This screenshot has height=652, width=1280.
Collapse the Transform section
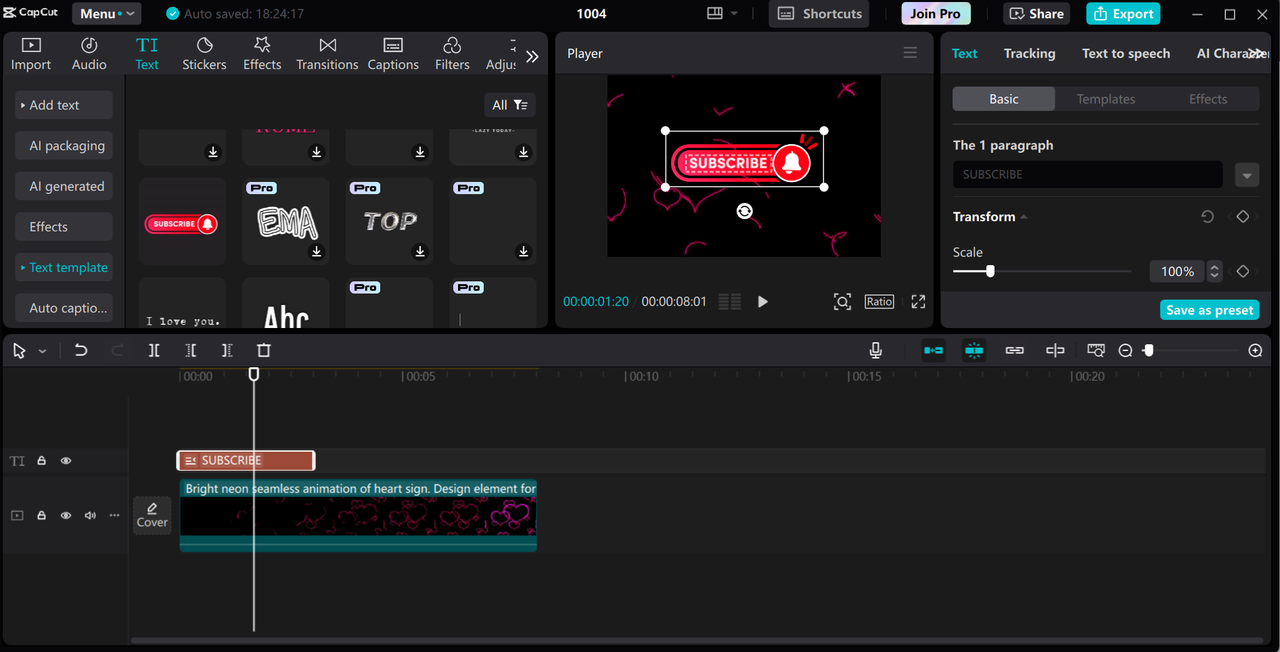point(1023,217)
